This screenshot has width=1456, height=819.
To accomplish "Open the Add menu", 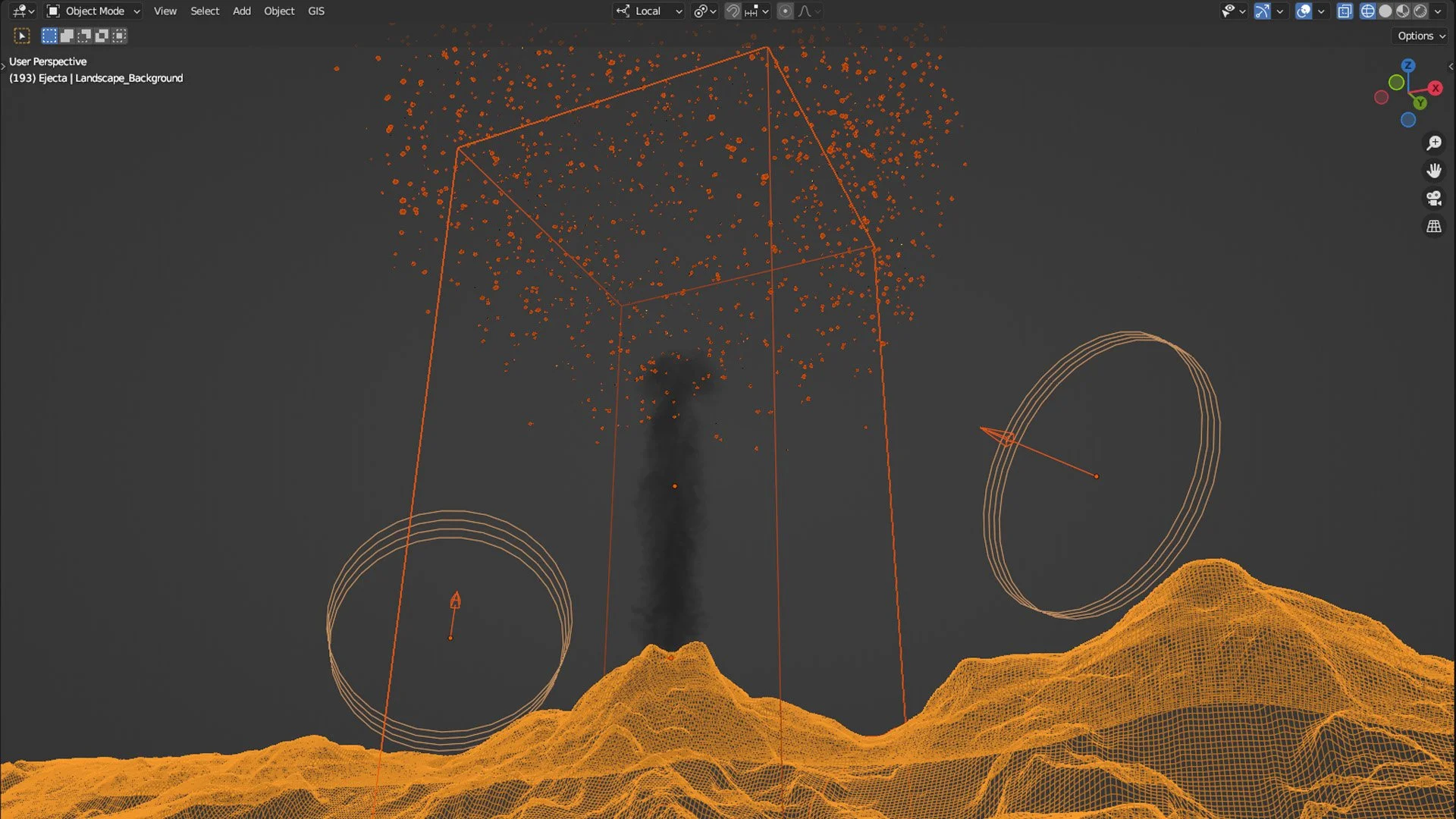I will (241, 11).
